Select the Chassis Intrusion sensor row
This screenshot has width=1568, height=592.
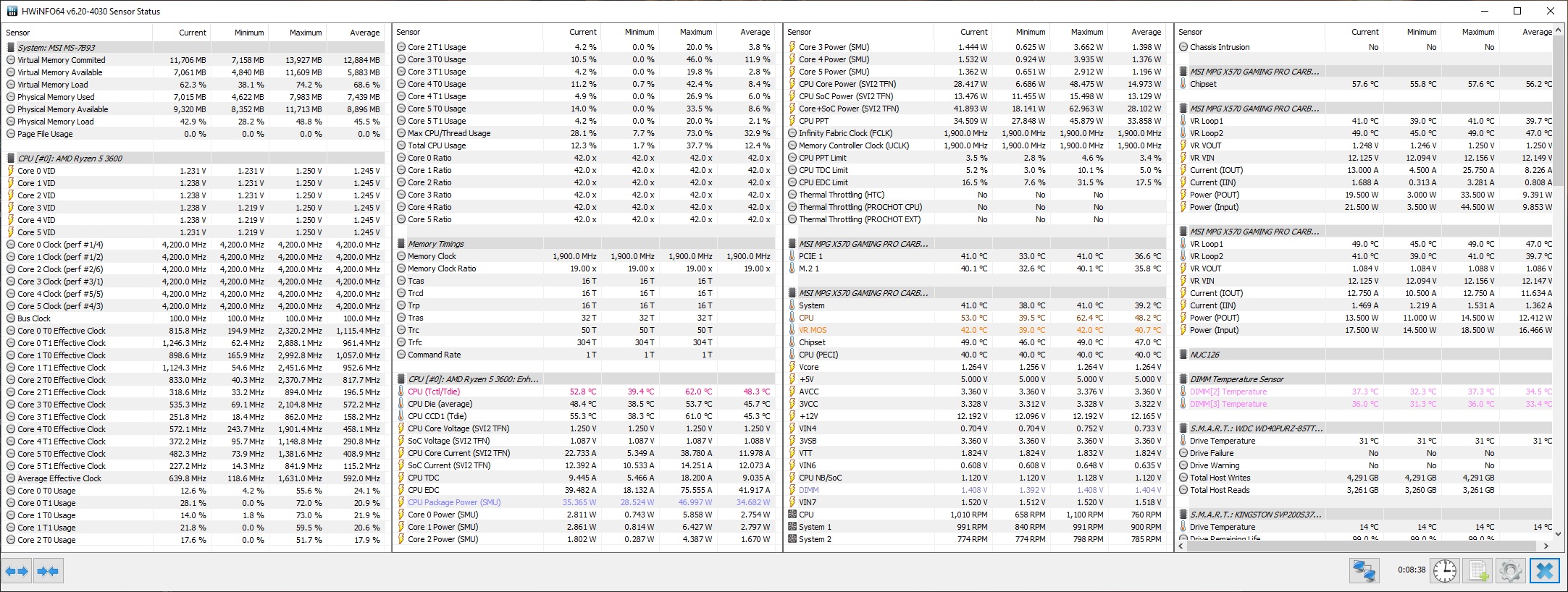(x=1220, y=47)
